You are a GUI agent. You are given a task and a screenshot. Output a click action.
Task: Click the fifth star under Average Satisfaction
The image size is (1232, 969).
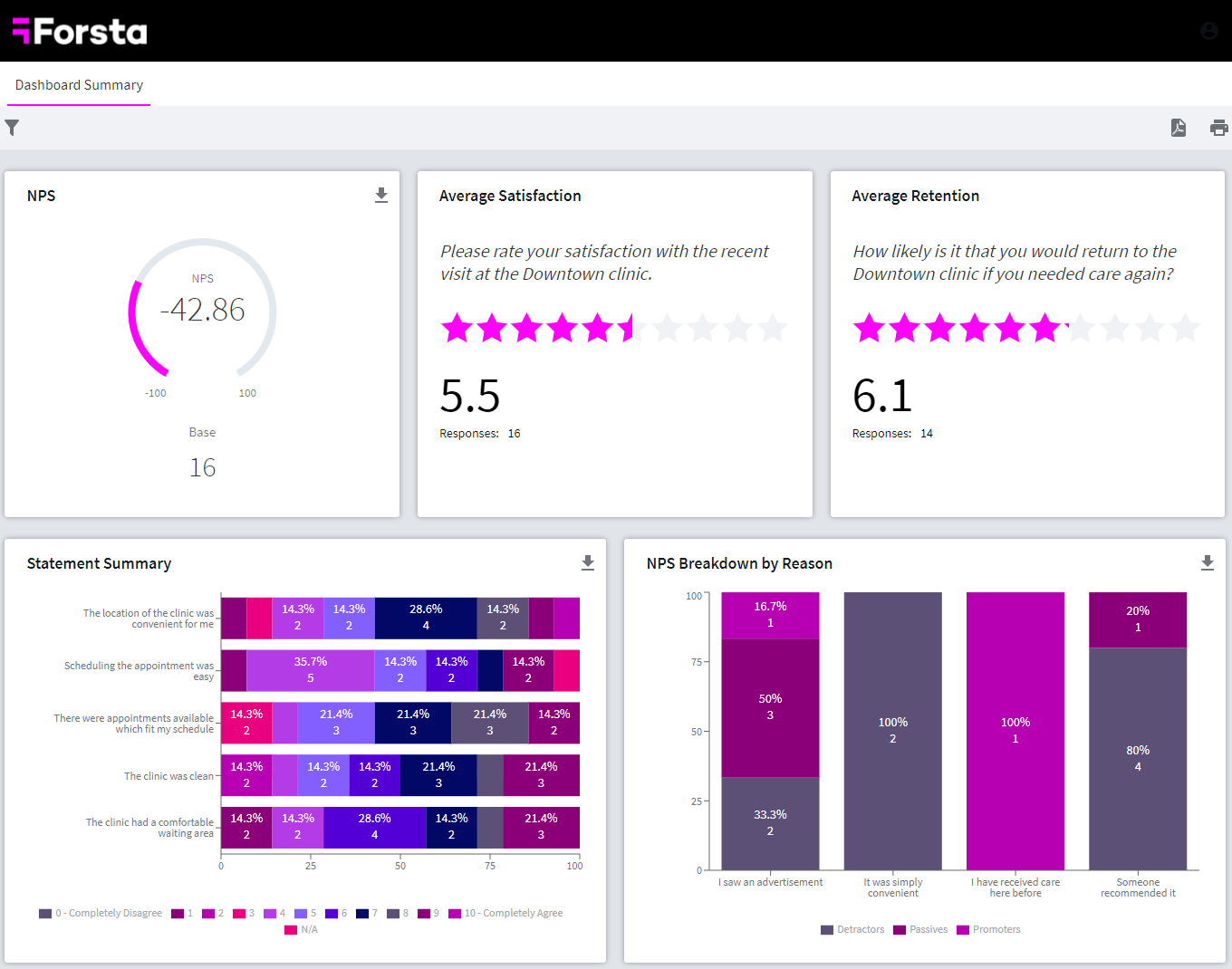pos(598,328)
